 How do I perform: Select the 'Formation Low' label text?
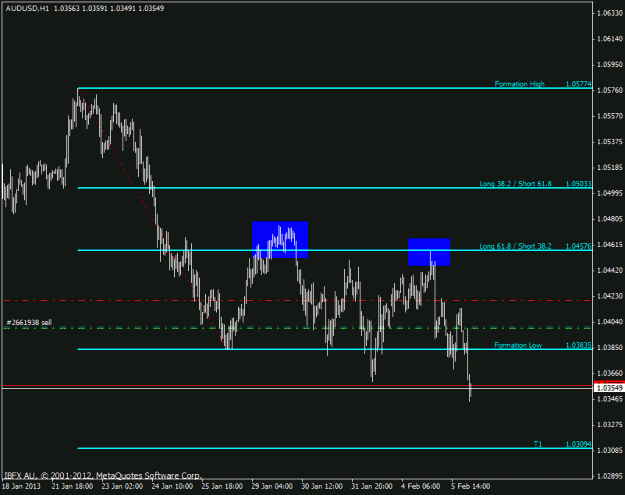(x=518, y=345)
